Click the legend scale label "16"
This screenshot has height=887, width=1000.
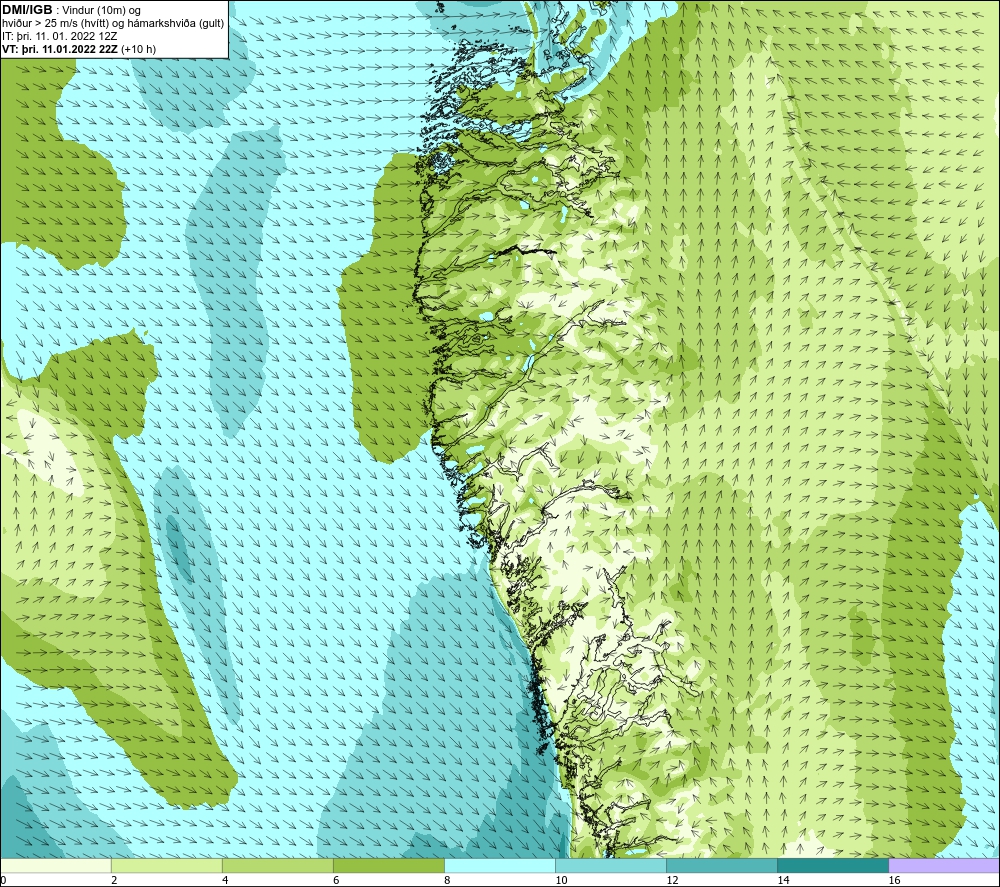tap(894, 880)
